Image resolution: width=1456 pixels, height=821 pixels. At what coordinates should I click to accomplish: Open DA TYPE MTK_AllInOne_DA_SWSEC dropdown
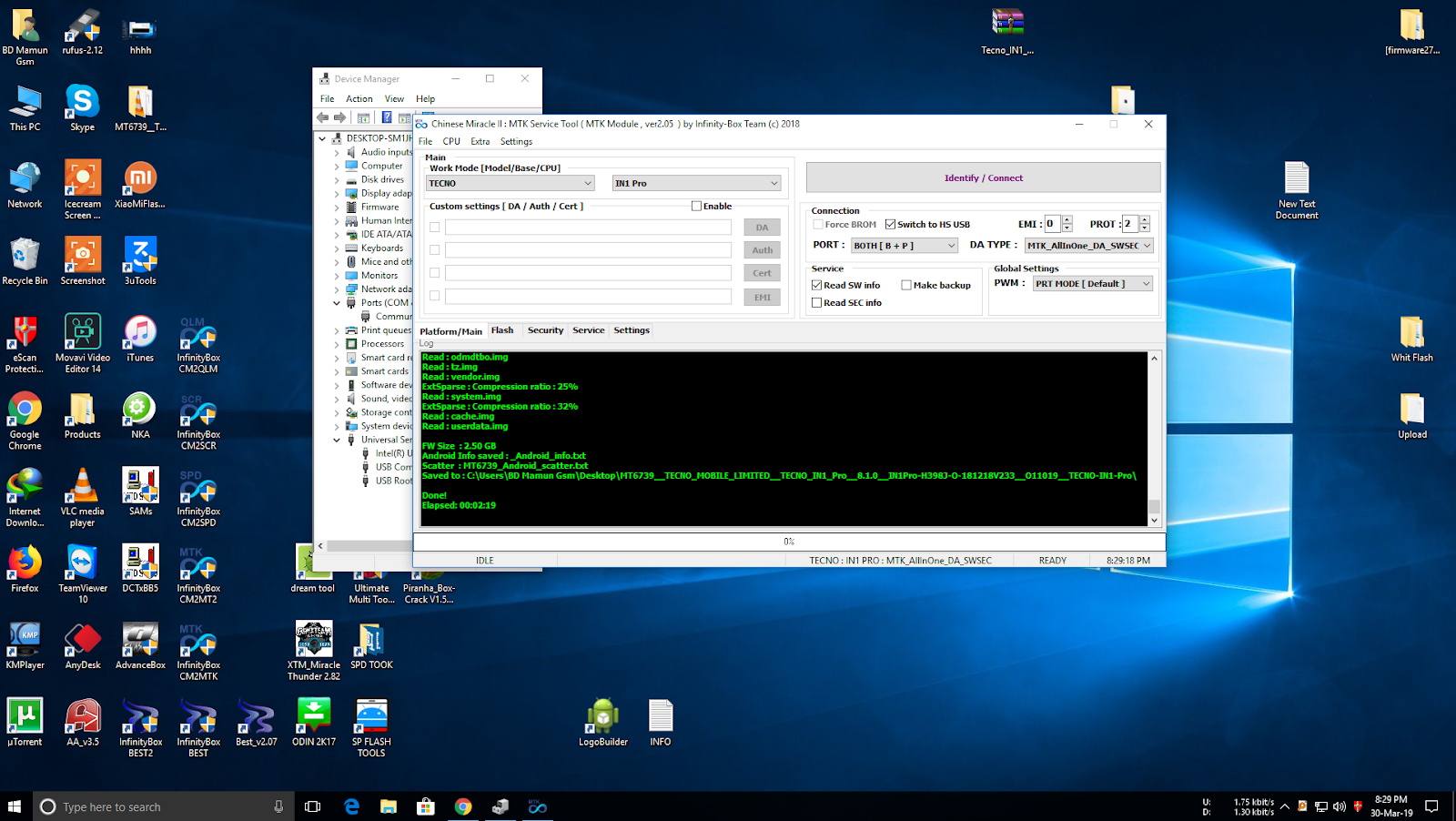pyautogui.click(x=1089, y=246)
